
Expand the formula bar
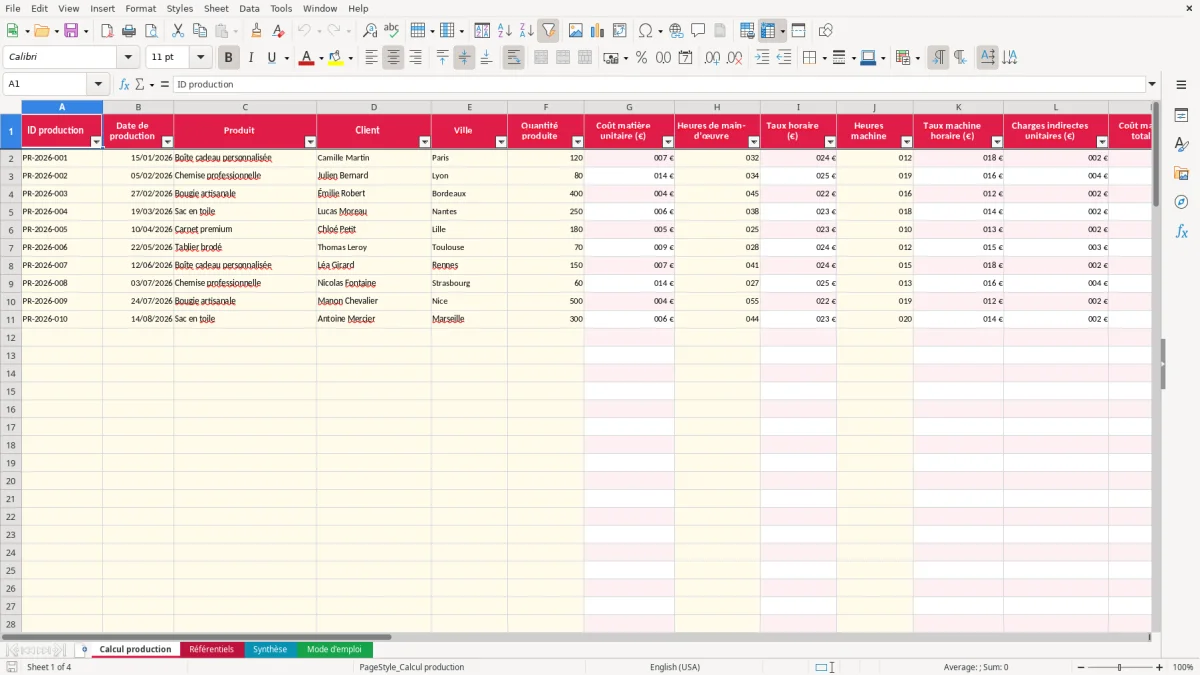[x=1152, y=85]
